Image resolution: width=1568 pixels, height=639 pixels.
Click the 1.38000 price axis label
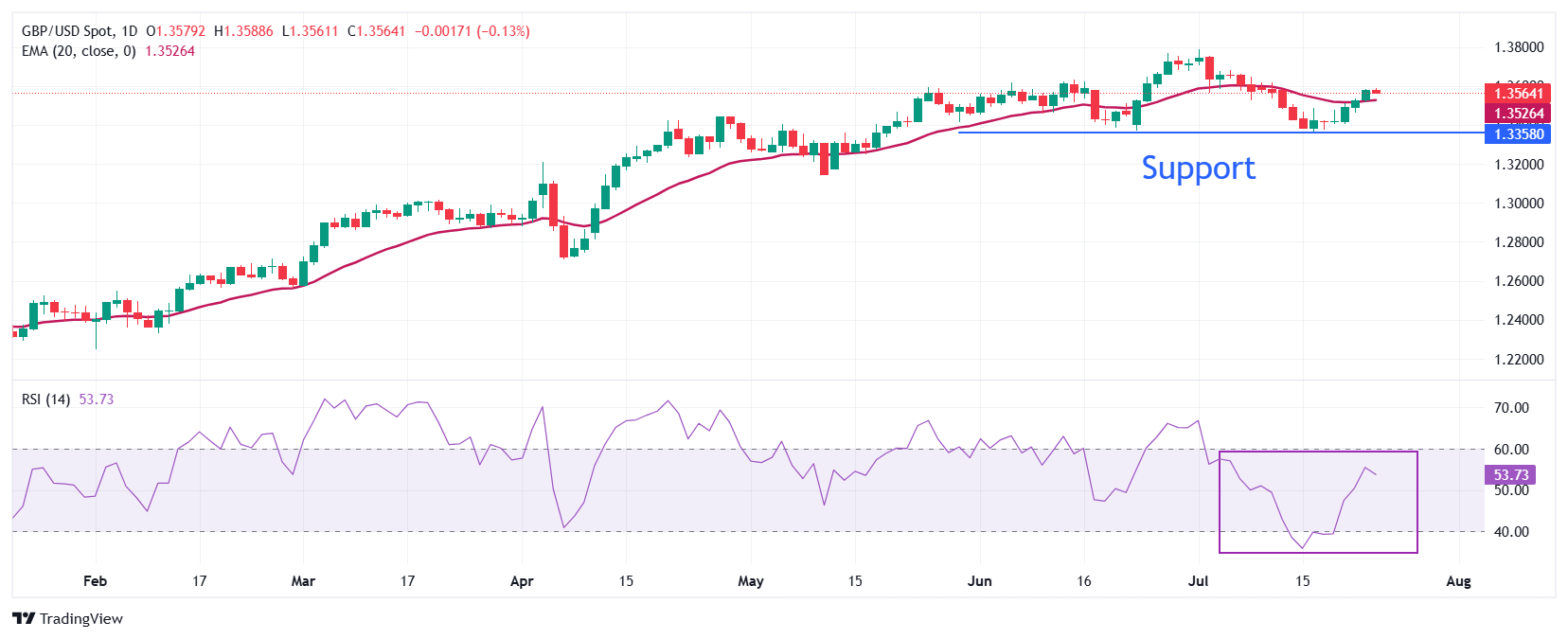(x=1518, y=47)
